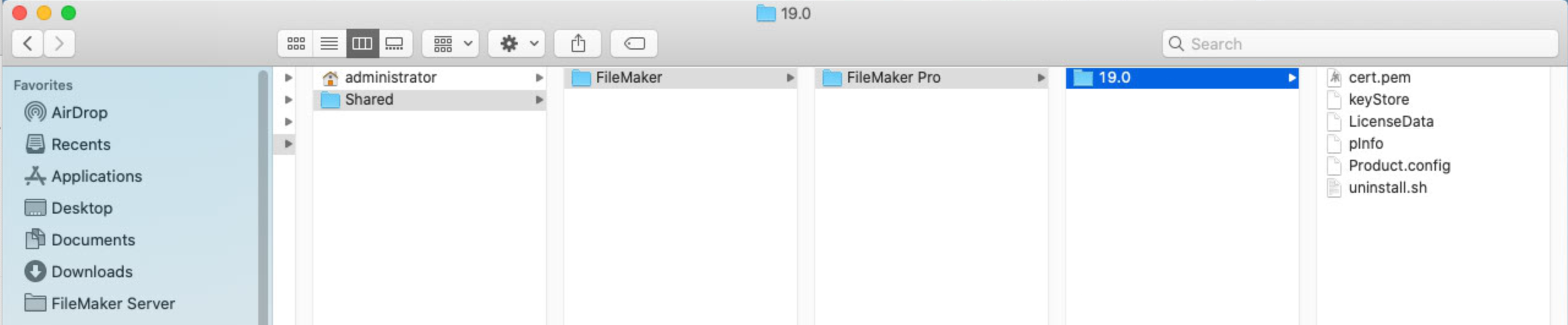Click the Share toolbar icon
The height and width of the screenshot is (325, 1568).
coord(578,43)
